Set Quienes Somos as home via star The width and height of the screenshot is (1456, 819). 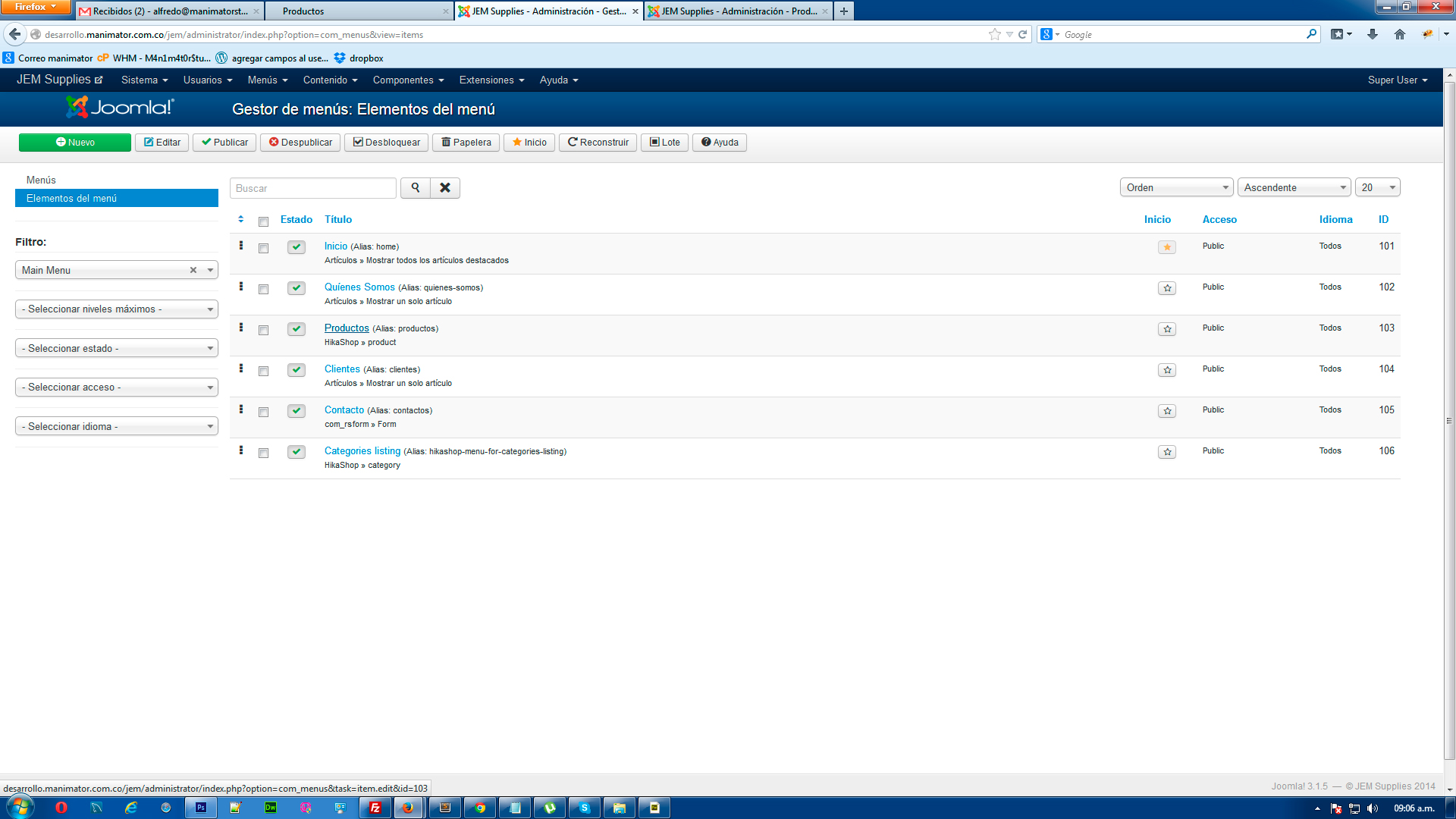point(1166,288)
